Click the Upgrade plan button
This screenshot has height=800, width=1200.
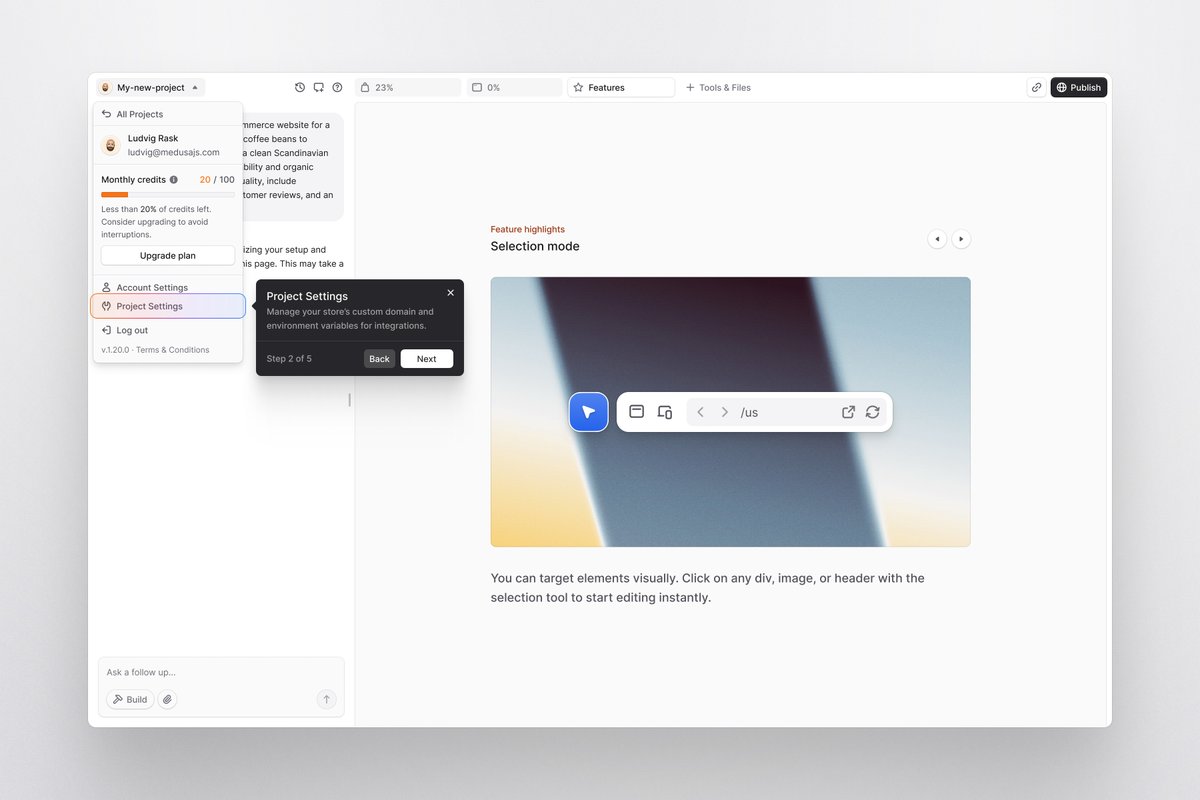coord(168,256)
